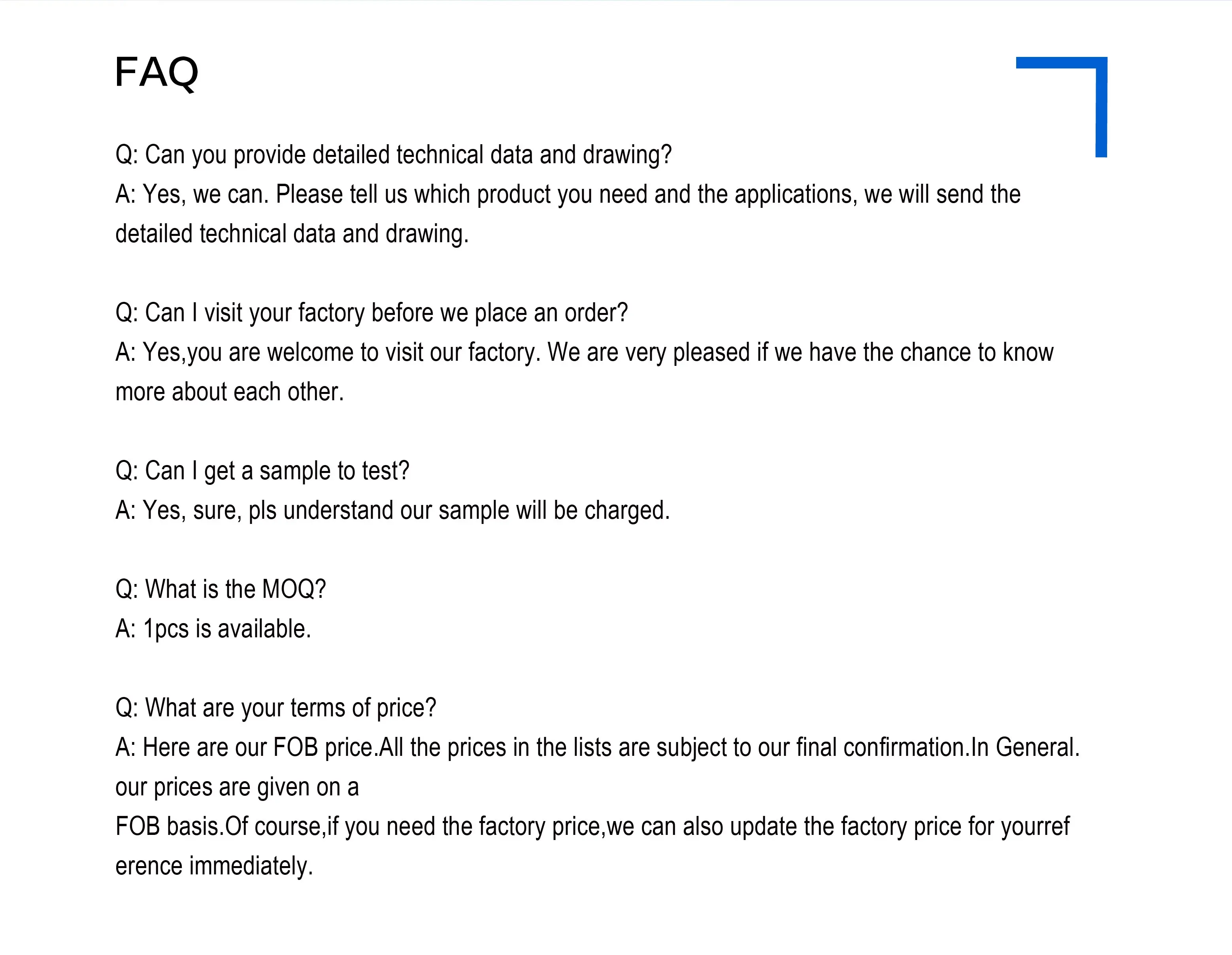Select question about detailed technical data
The width and height of the screenshot is (1232, 955).
point(393,155)
